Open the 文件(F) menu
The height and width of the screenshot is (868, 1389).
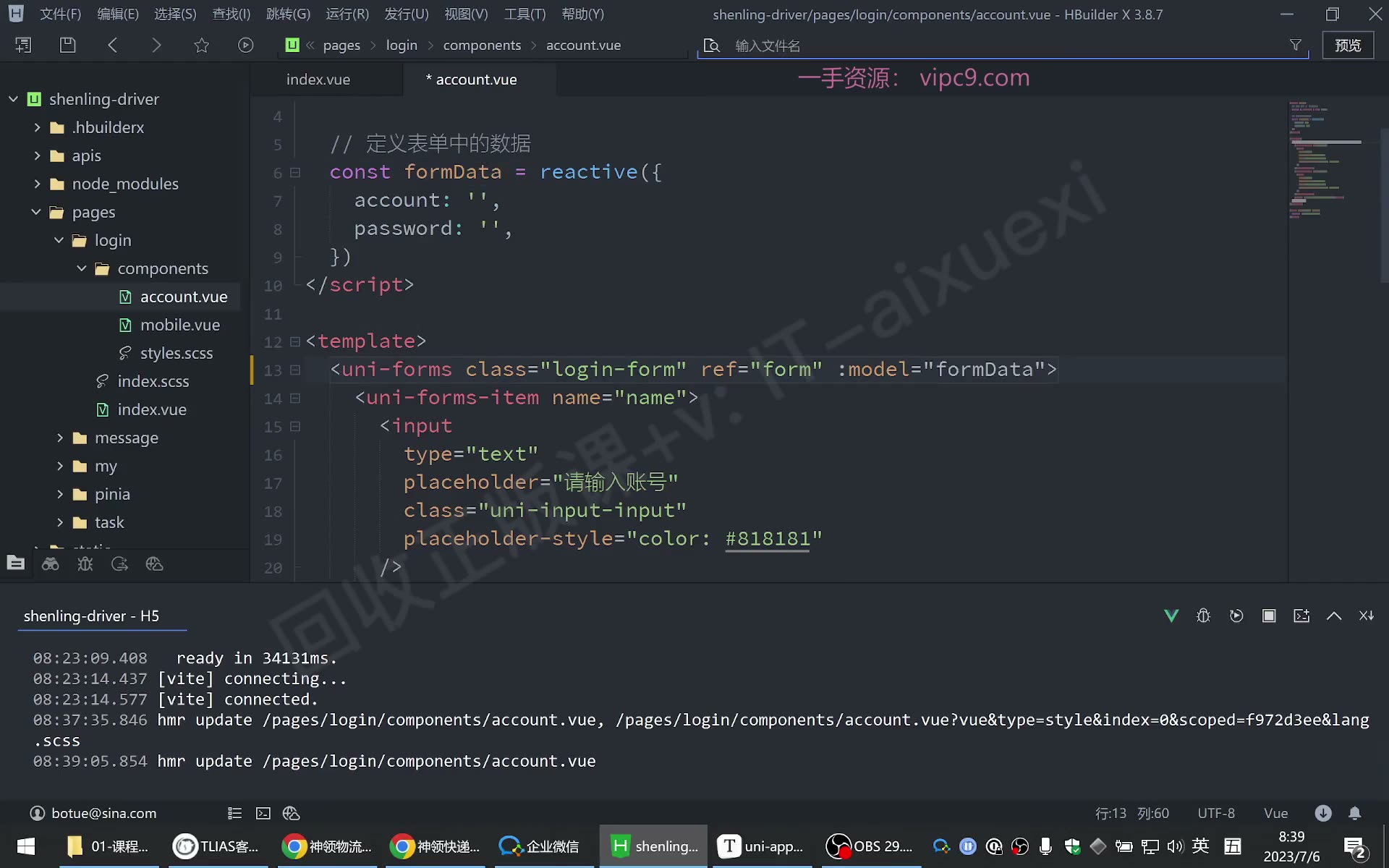pyautogui.click(x=60, y=14)
